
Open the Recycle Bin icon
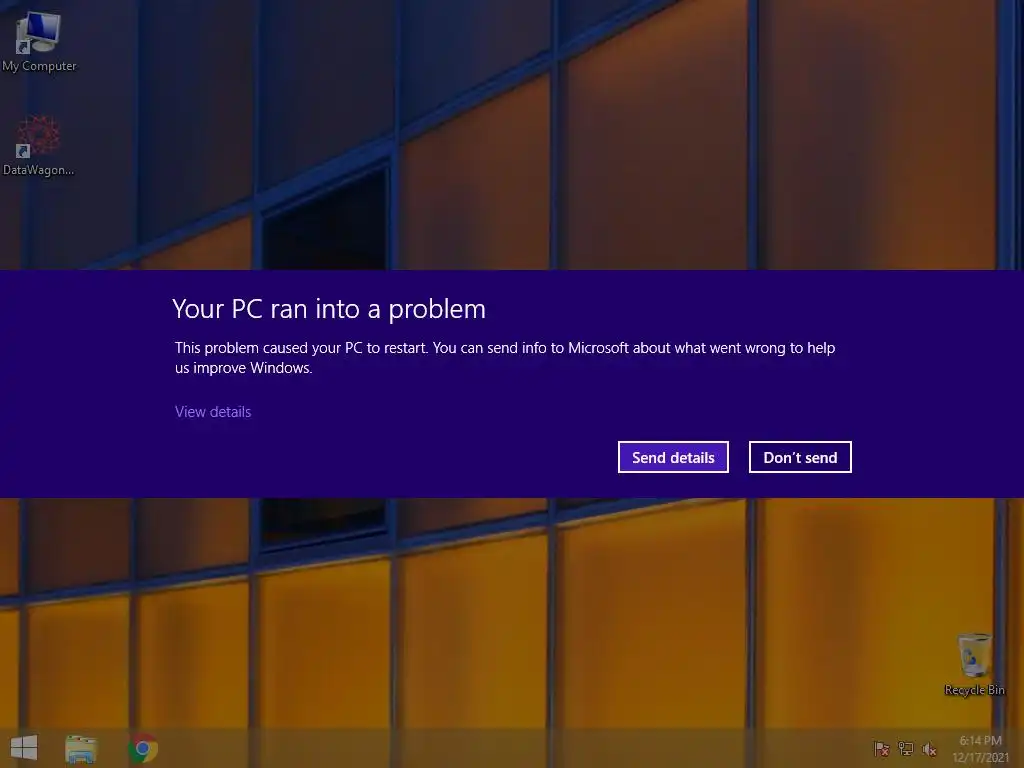(974, 664)
